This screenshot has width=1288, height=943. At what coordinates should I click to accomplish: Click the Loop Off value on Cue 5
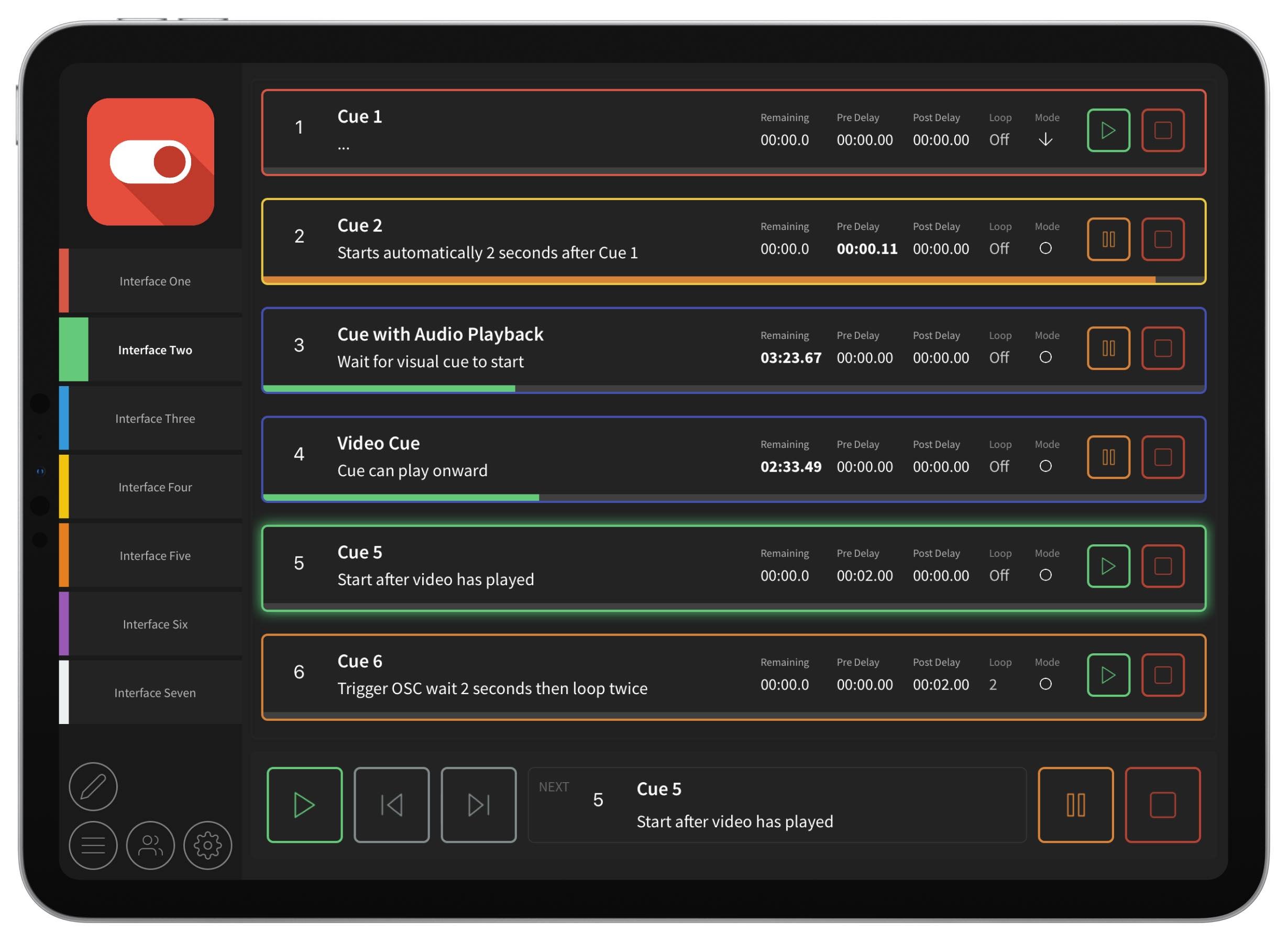click(999, 576)
